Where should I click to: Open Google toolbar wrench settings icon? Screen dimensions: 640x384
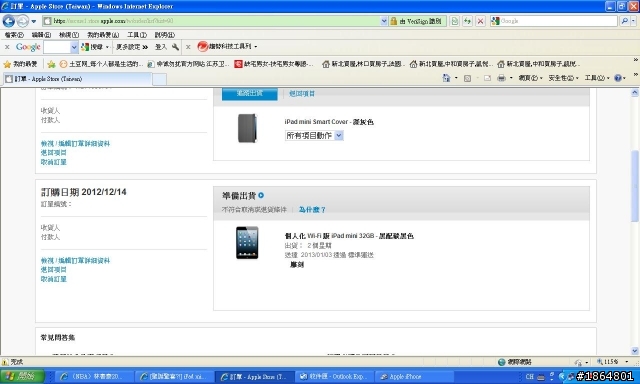pyautogui.click(x=176, y=47)
